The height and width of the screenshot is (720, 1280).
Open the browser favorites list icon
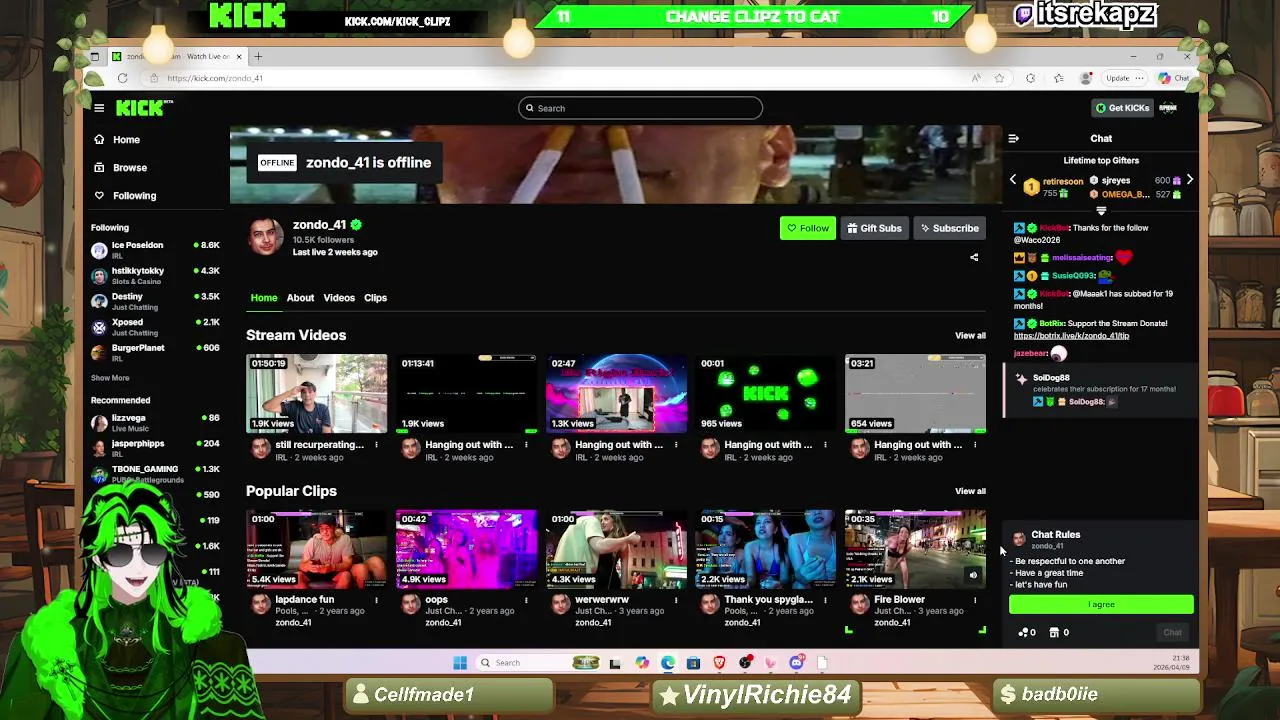1059,78
